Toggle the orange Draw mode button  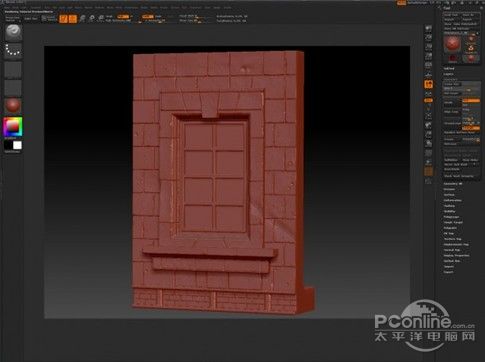(x=72, y=19)
